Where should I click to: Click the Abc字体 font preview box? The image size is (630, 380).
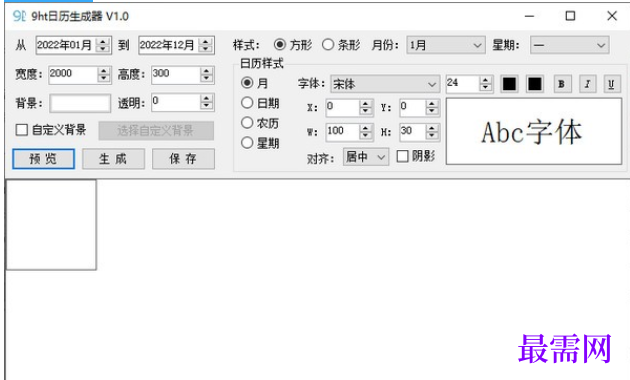(x=534, y=131)
